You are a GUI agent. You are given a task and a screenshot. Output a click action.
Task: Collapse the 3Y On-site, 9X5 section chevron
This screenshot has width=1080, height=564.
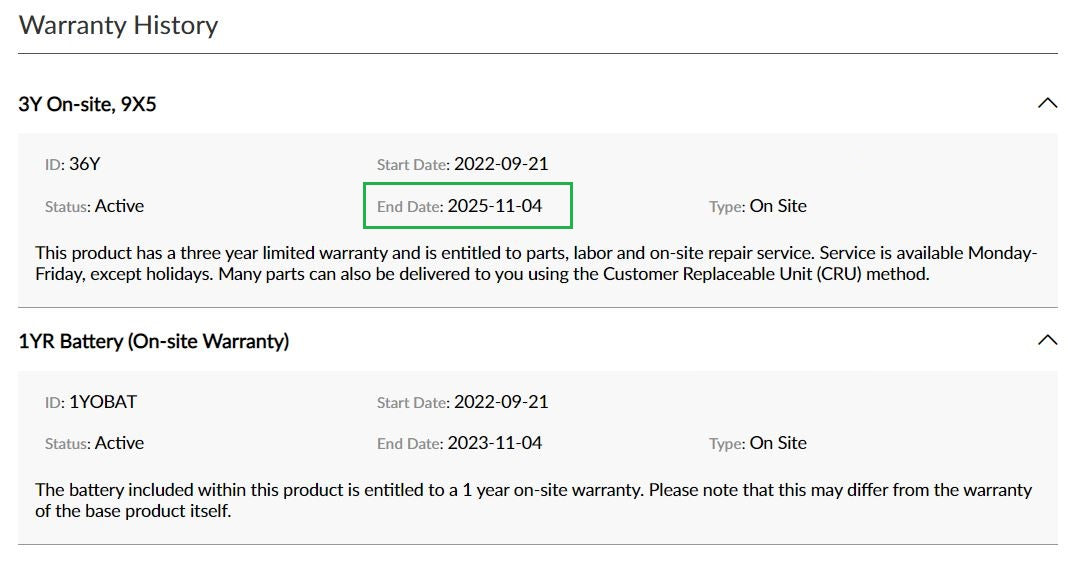[1047, 103]
